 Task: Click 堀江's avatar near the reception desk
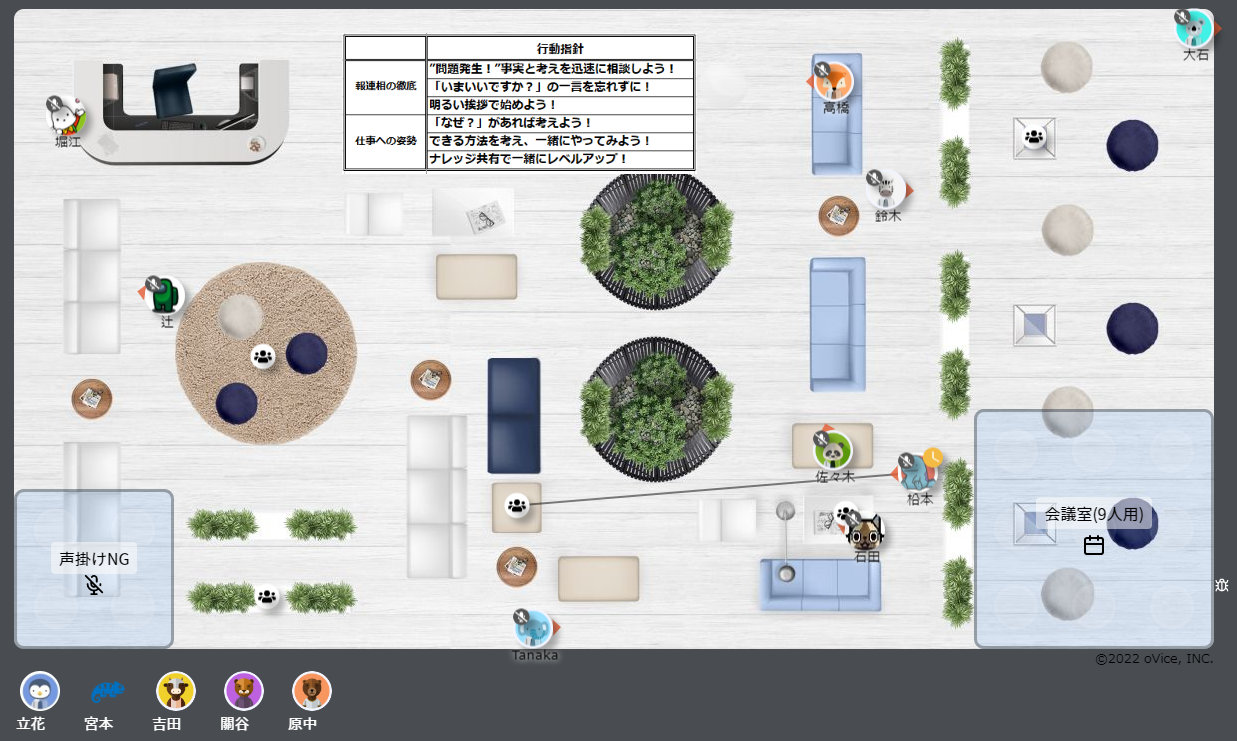pyautogui.click(x=67, y=118)
